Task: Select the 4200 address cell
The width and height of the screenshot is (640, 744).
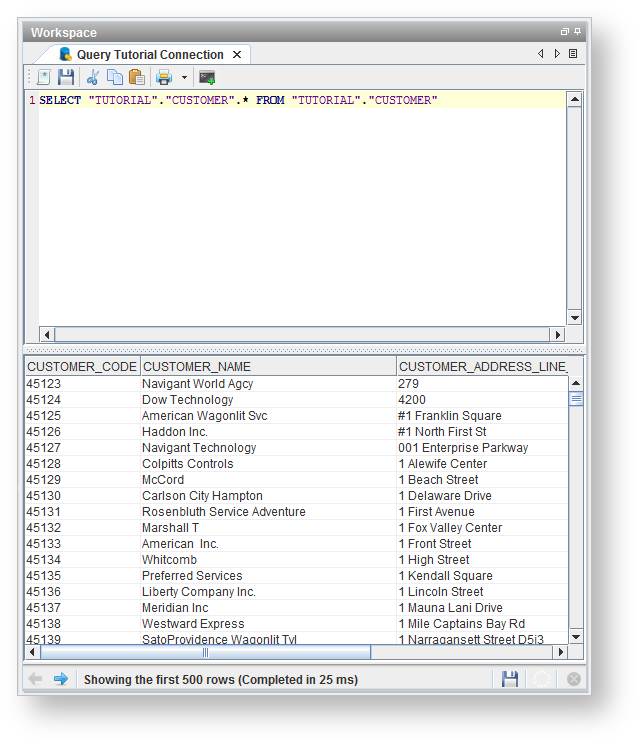Action: point(482,400)
